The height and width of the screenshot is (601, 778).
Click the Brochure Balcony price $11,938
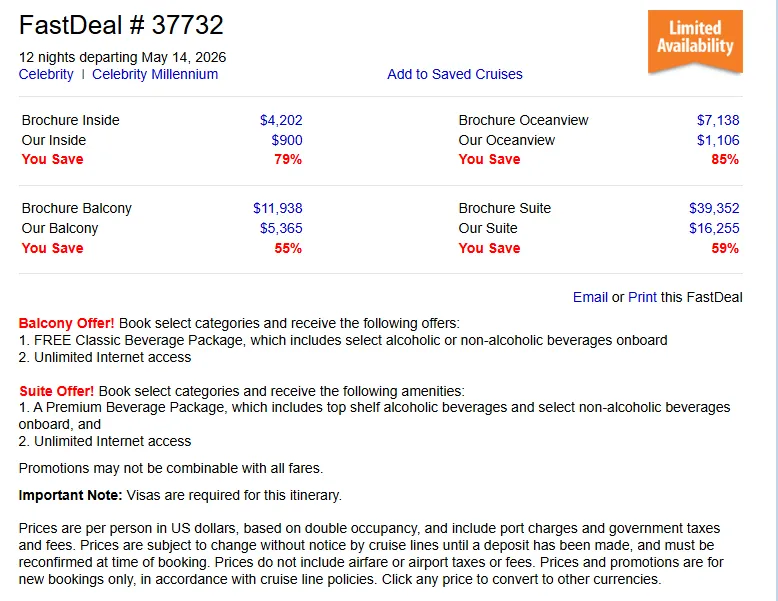[277, 208]
